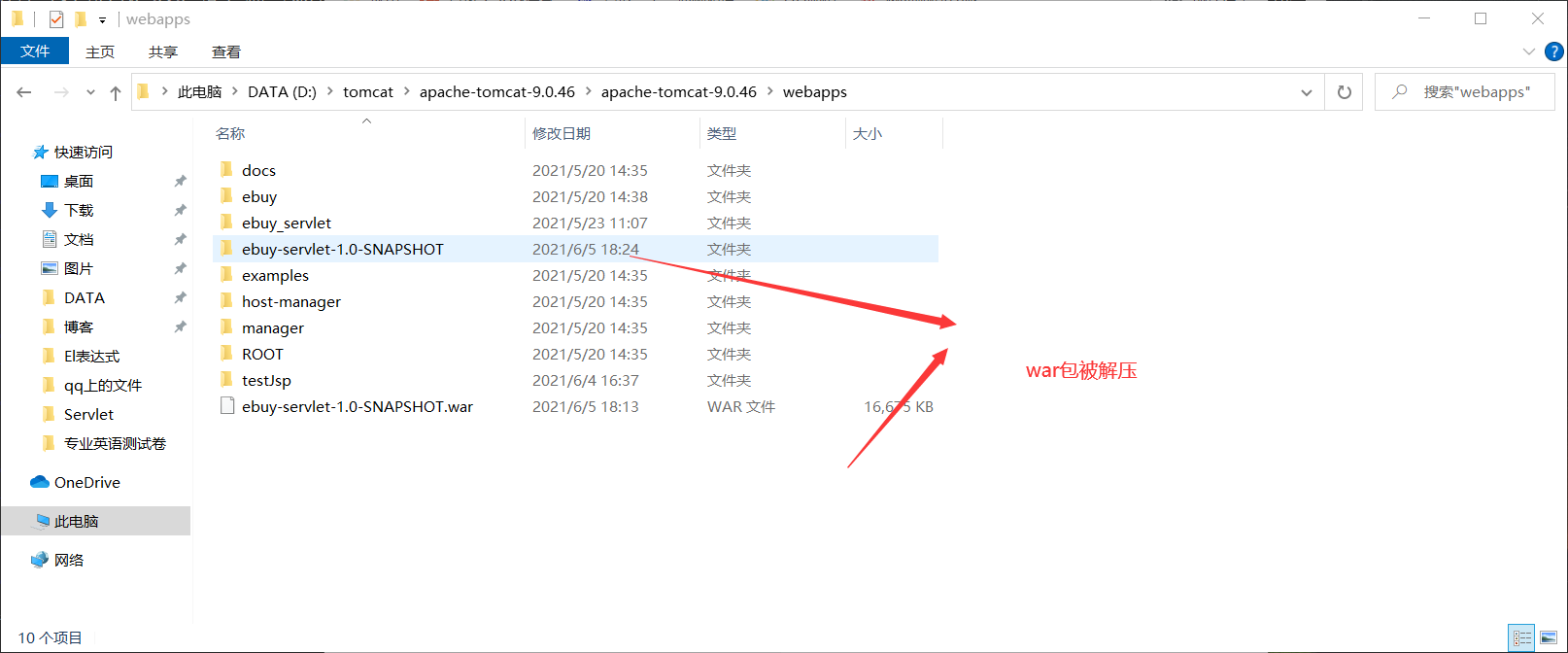Open the address bar history dropdown
Screen dimensions: 1568x653
pyautogui.click(x=1307, y=92)
